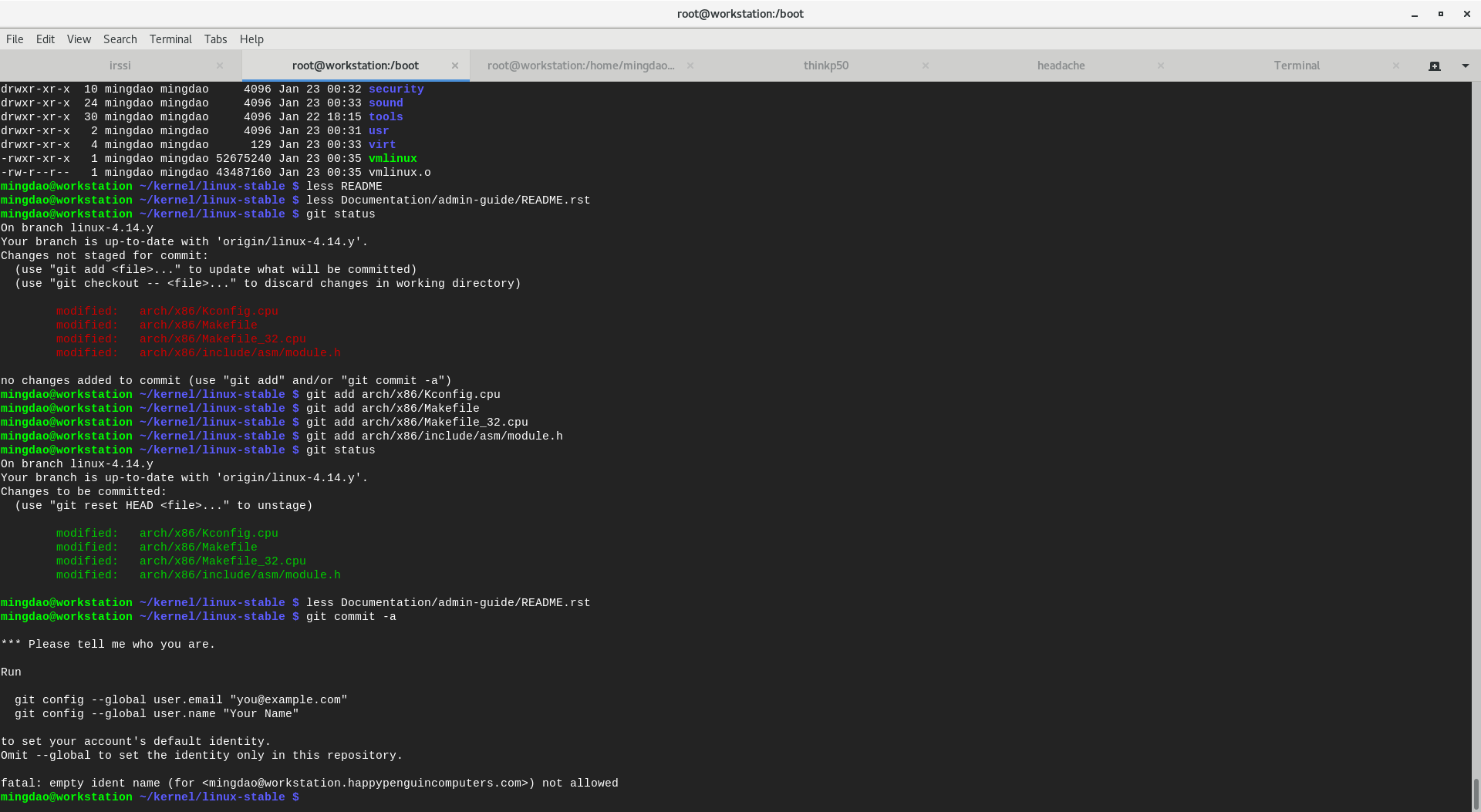Close the root@workstation:/home/mingdao tab

point(690,66)
